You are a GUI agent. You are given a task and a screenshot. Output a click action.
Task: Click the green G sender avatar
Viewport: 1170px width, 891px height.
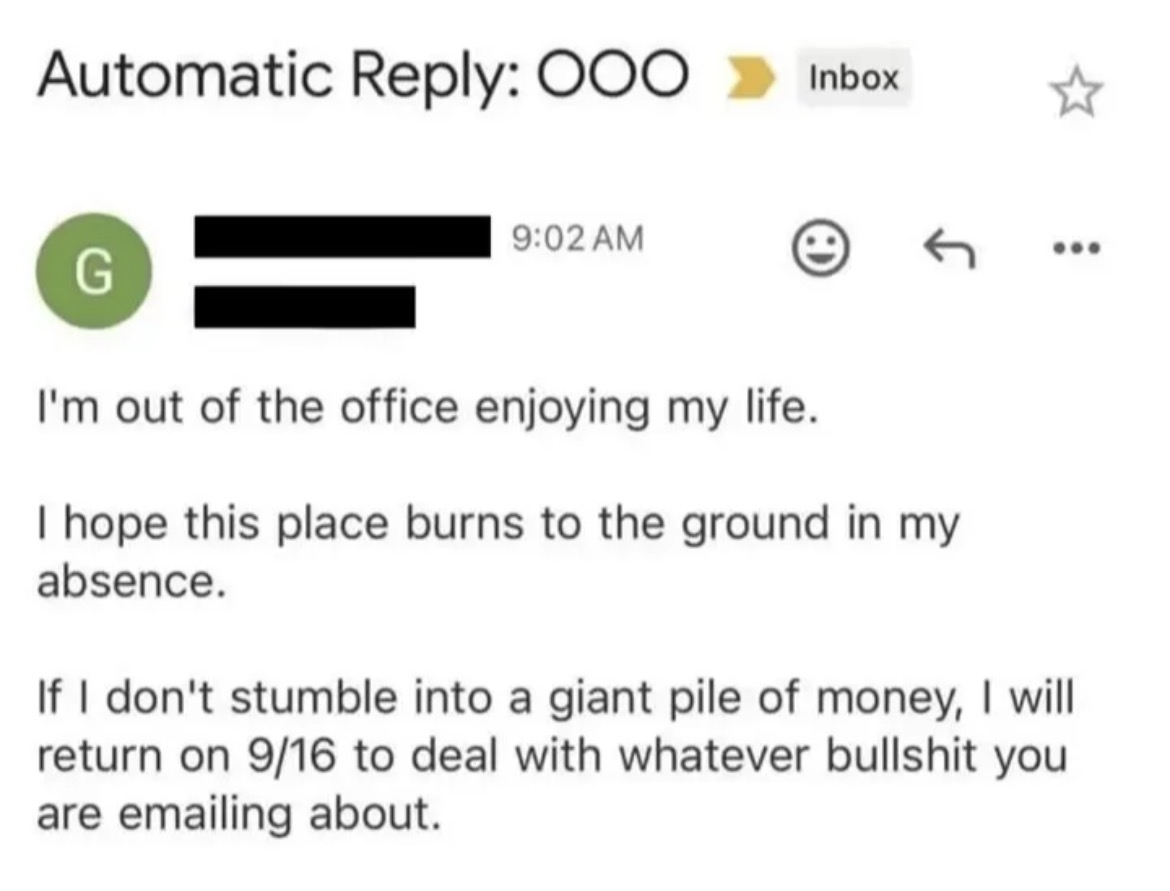pyautogui.click(x=93, y=271)
